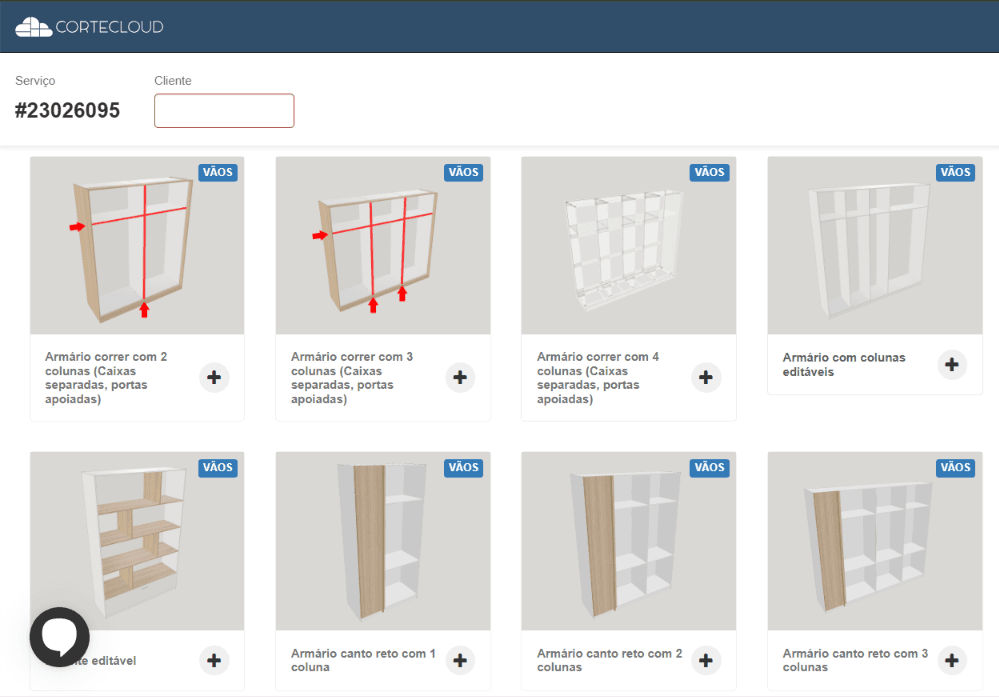Add 'Armário canto reto com 1 coluna' via plus icon

click(x=460, y=660)
